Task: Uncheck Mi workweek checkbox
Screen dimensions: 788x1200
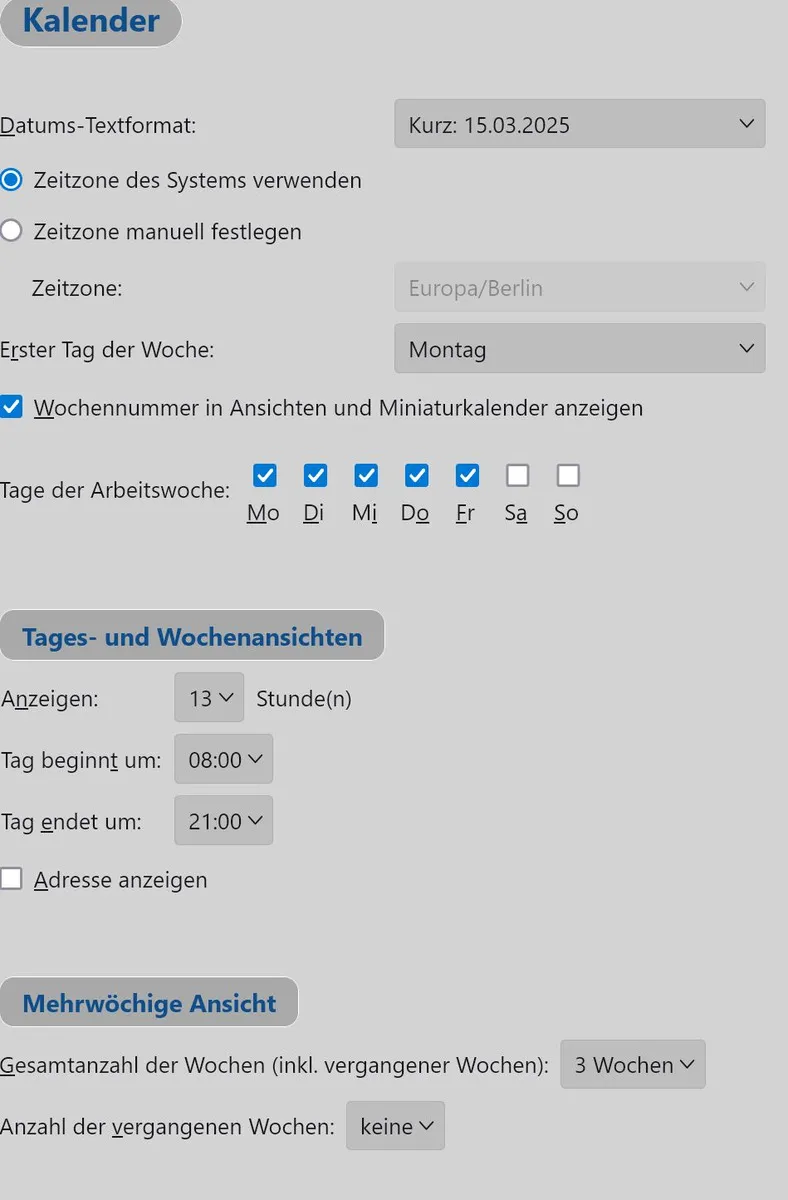Action: pyautogui.click(x=366, y=475)
